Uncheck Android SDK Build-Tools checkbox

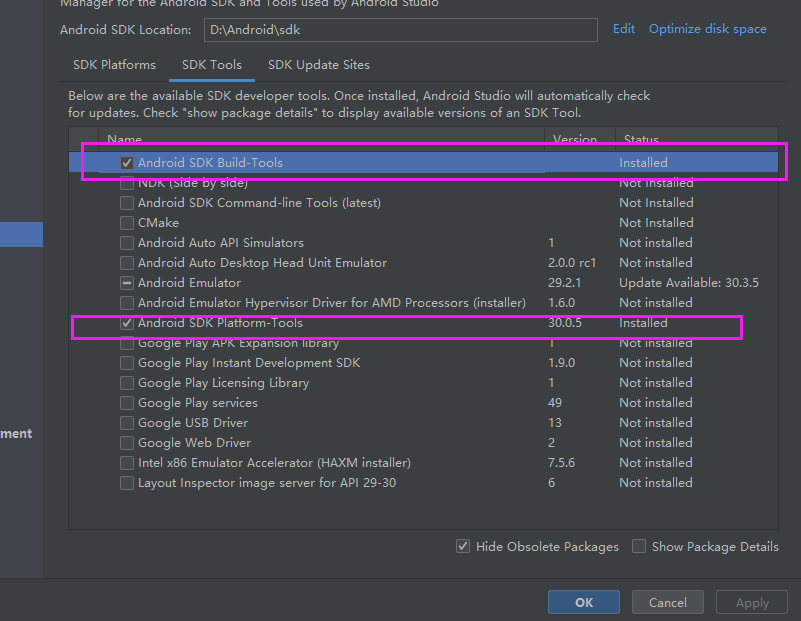[127, 163]
